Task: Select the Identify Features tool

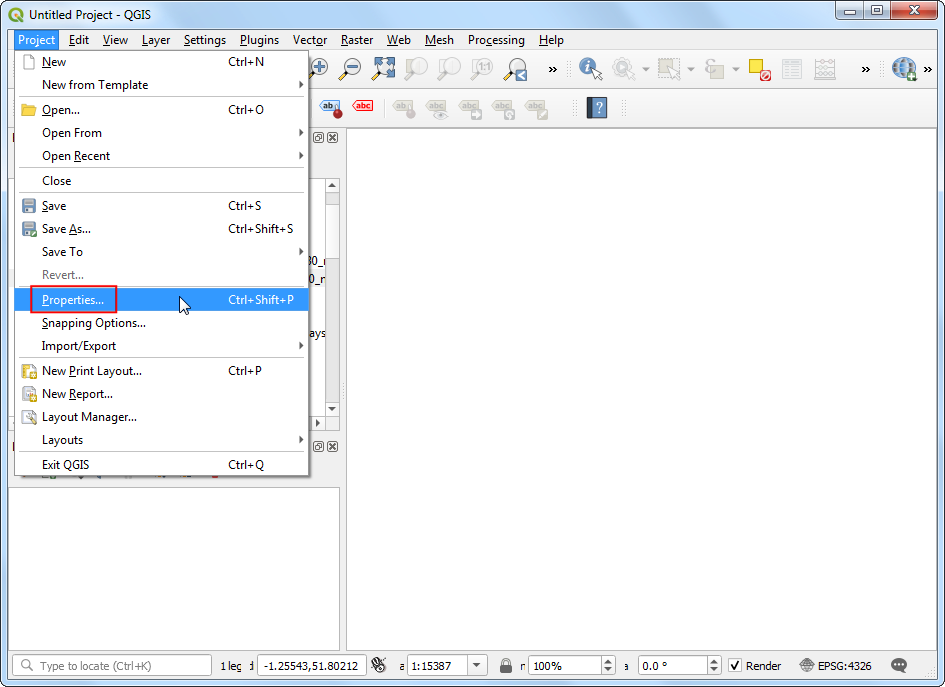Action: pyautogui.click(x=591, y=69)
